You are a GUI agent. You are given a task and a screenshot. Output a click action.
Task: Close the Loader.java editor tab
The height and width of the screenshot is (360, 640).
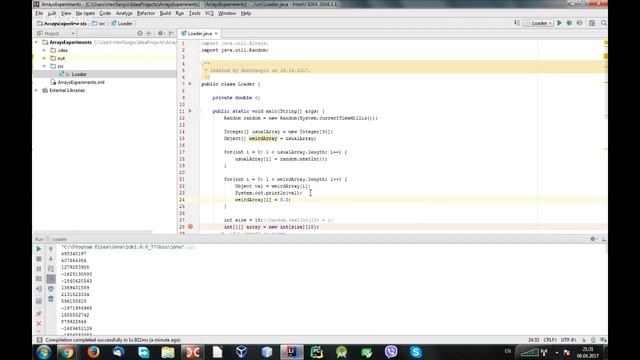pos(216,33)
